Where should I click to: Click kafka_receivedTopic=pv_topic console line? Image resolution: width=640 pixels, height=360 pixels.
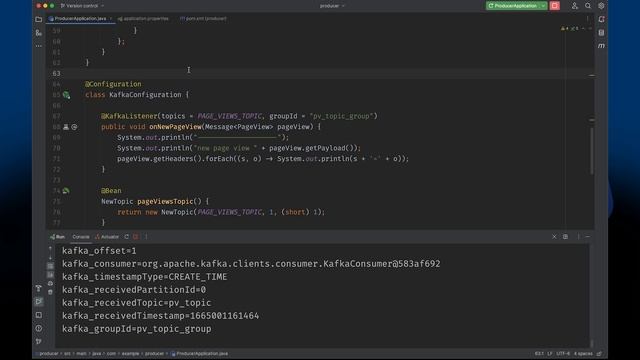pyautogui.click(x=136, y=303)
